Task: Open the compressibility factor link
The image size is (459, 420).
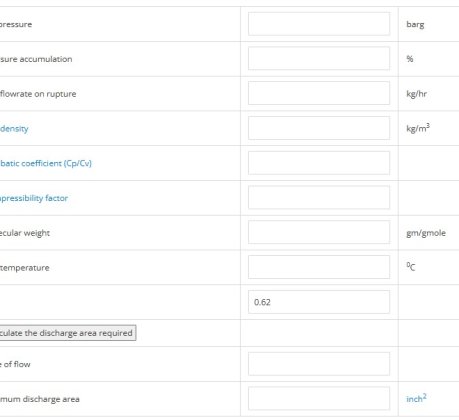Action: pos(34,198)
